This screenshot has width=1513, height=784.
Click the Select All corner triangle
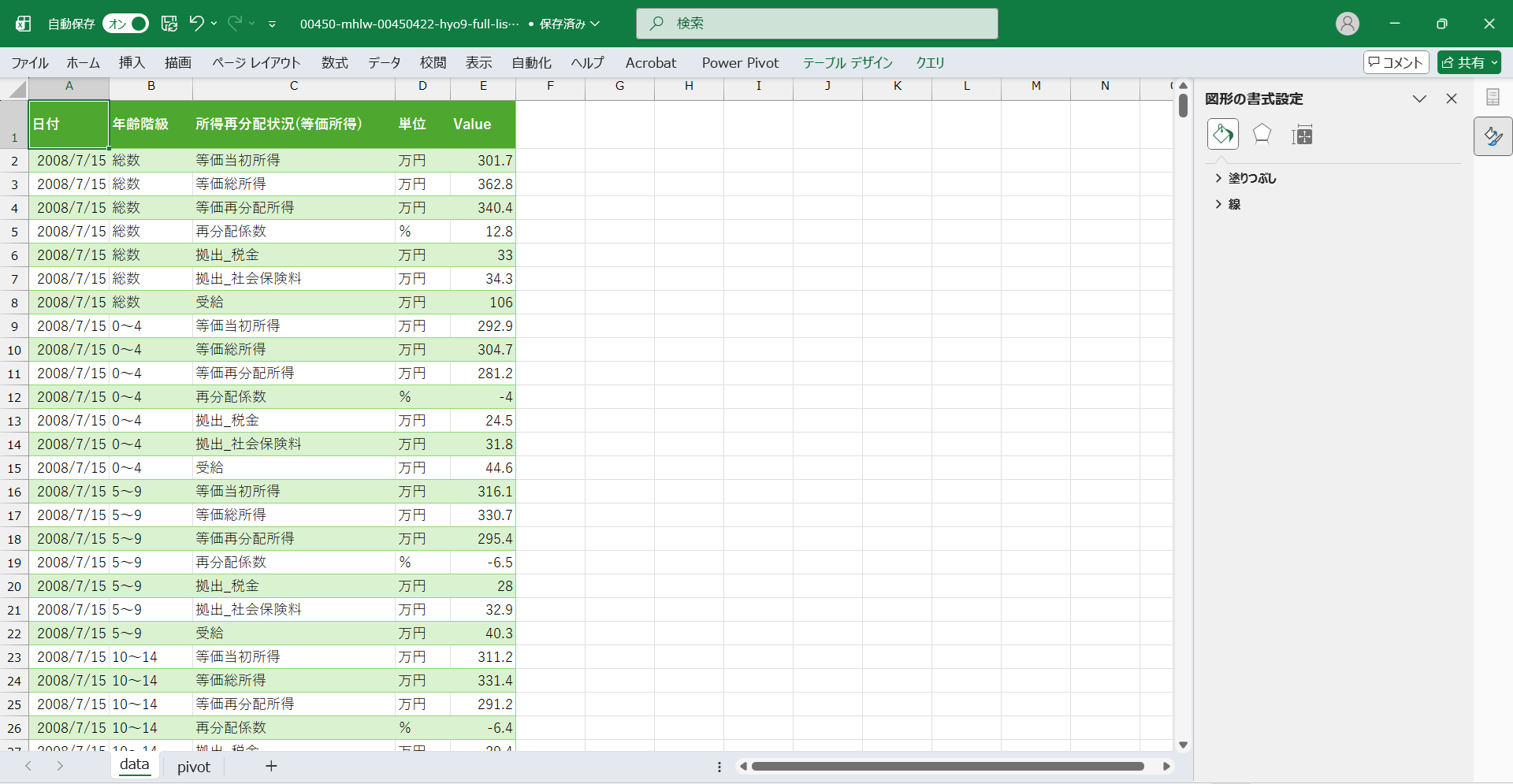(16, 89)
